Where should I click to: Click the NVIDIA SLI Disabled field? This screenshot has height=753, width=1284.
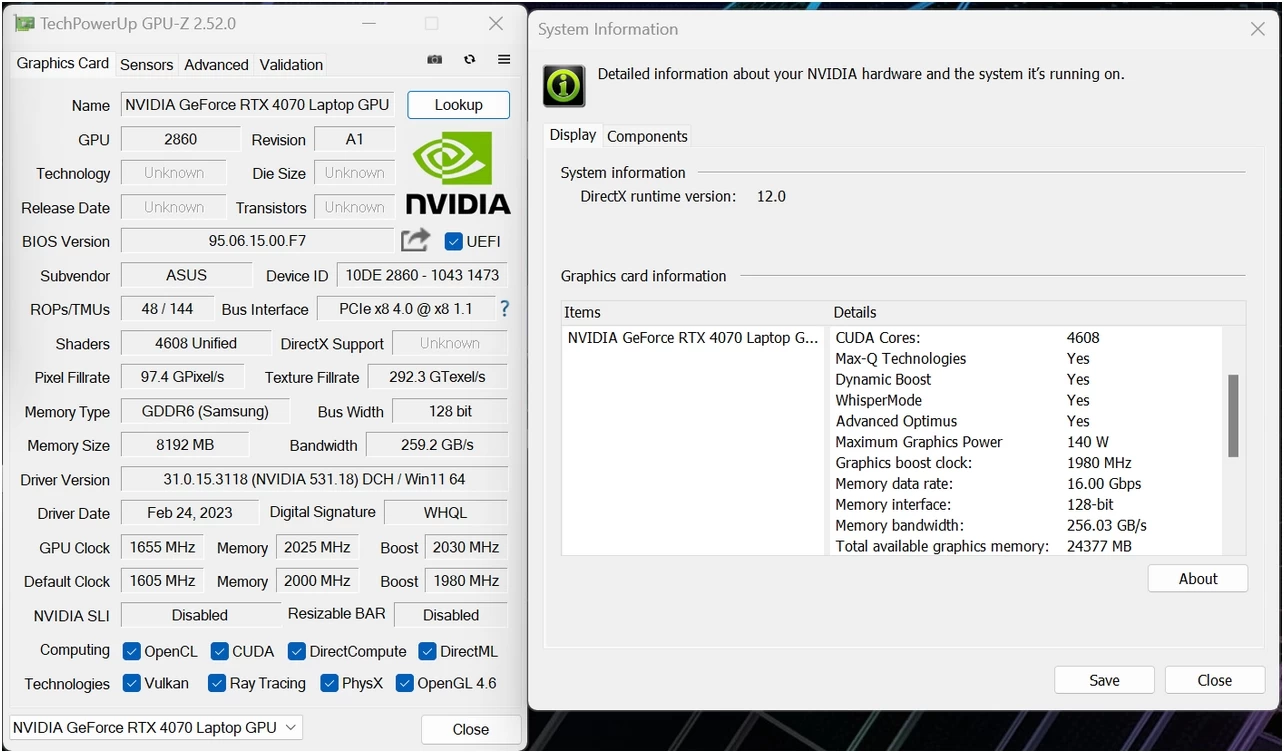coord(200,615)
